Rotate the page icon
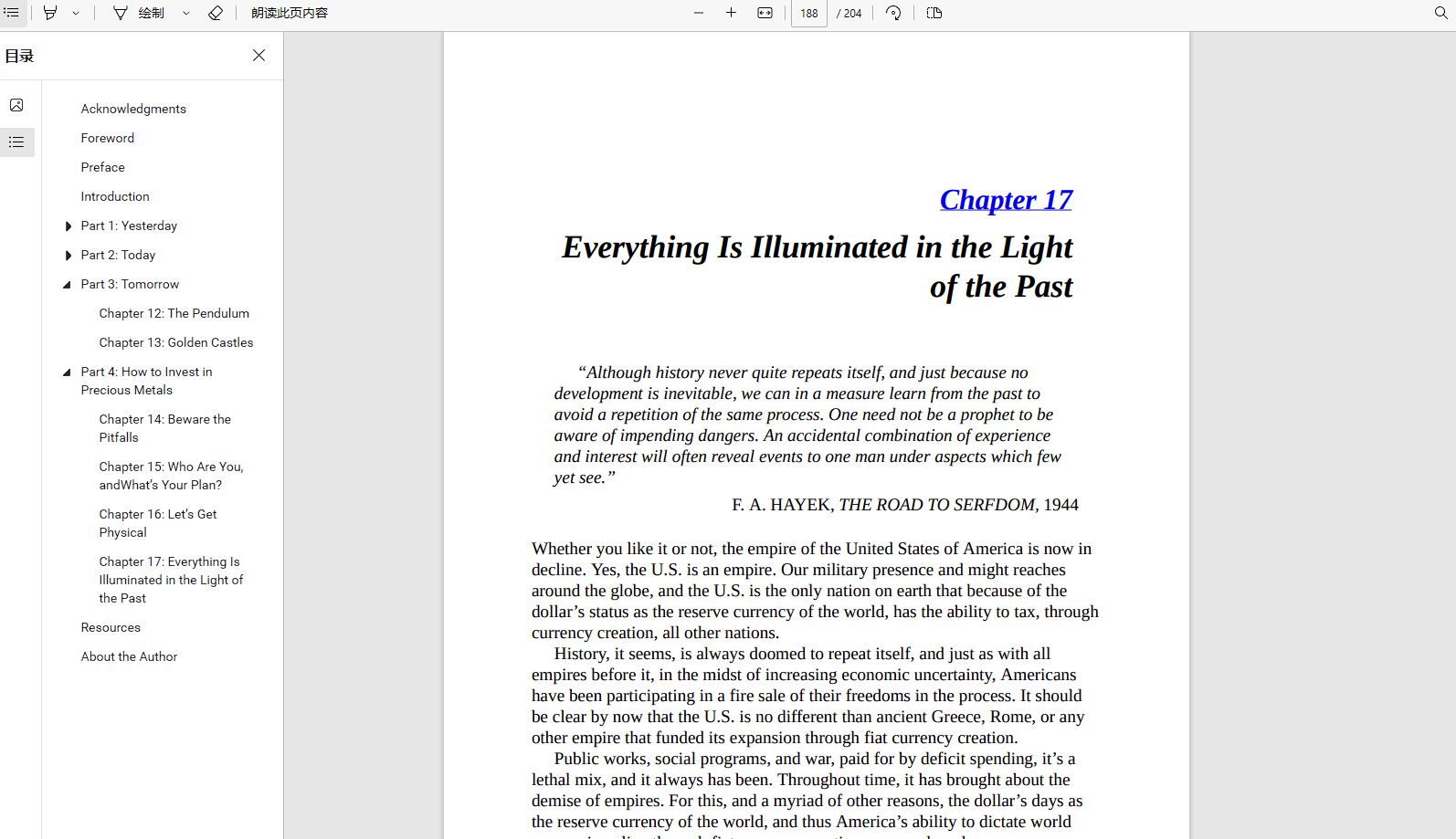Viewport: 1456px width, 839px height. (x=893, y=13)
